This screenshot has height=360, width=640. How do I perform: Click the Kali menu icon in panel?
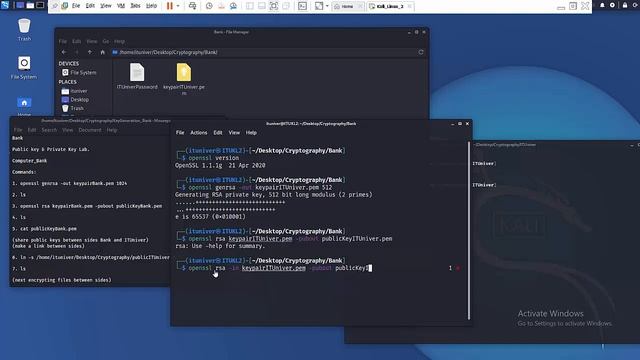pyautogui.click(x=5, y=5)
